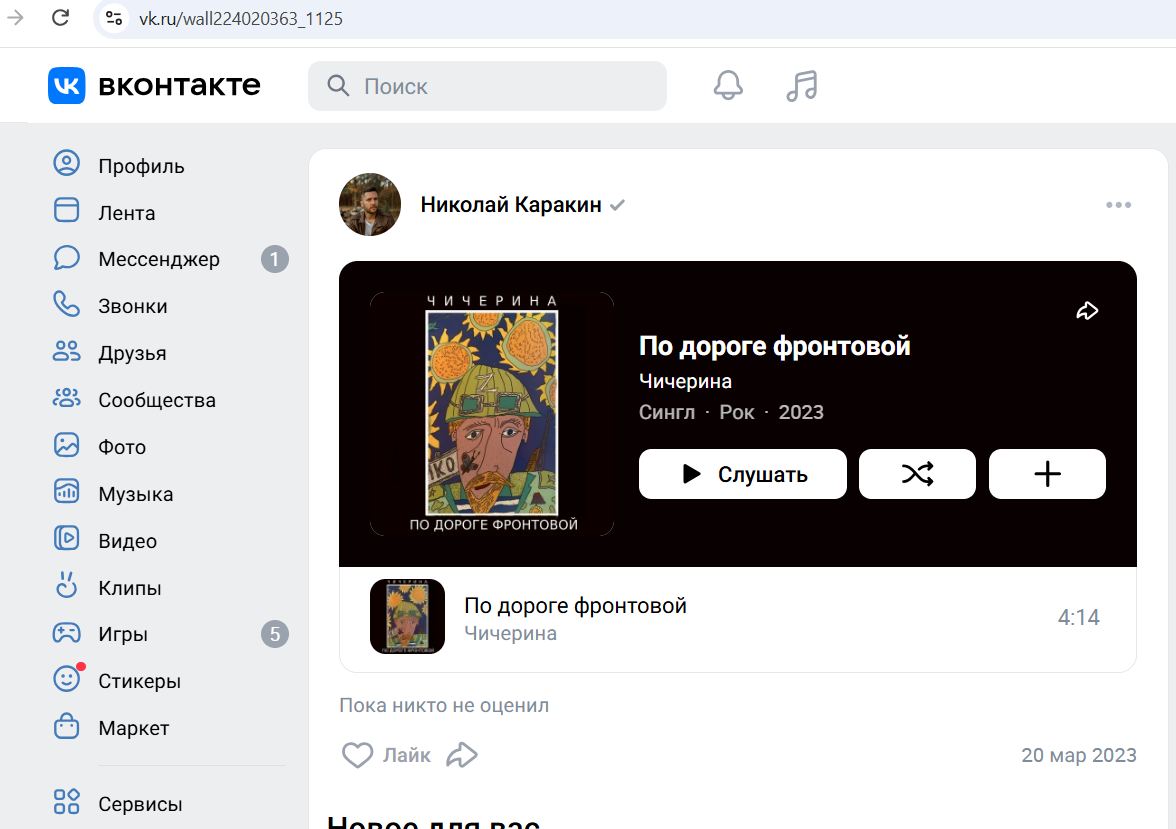Open Николай Каракин profile avatar
This screenshot has height=829, width=1176.
tap(370, 205)
